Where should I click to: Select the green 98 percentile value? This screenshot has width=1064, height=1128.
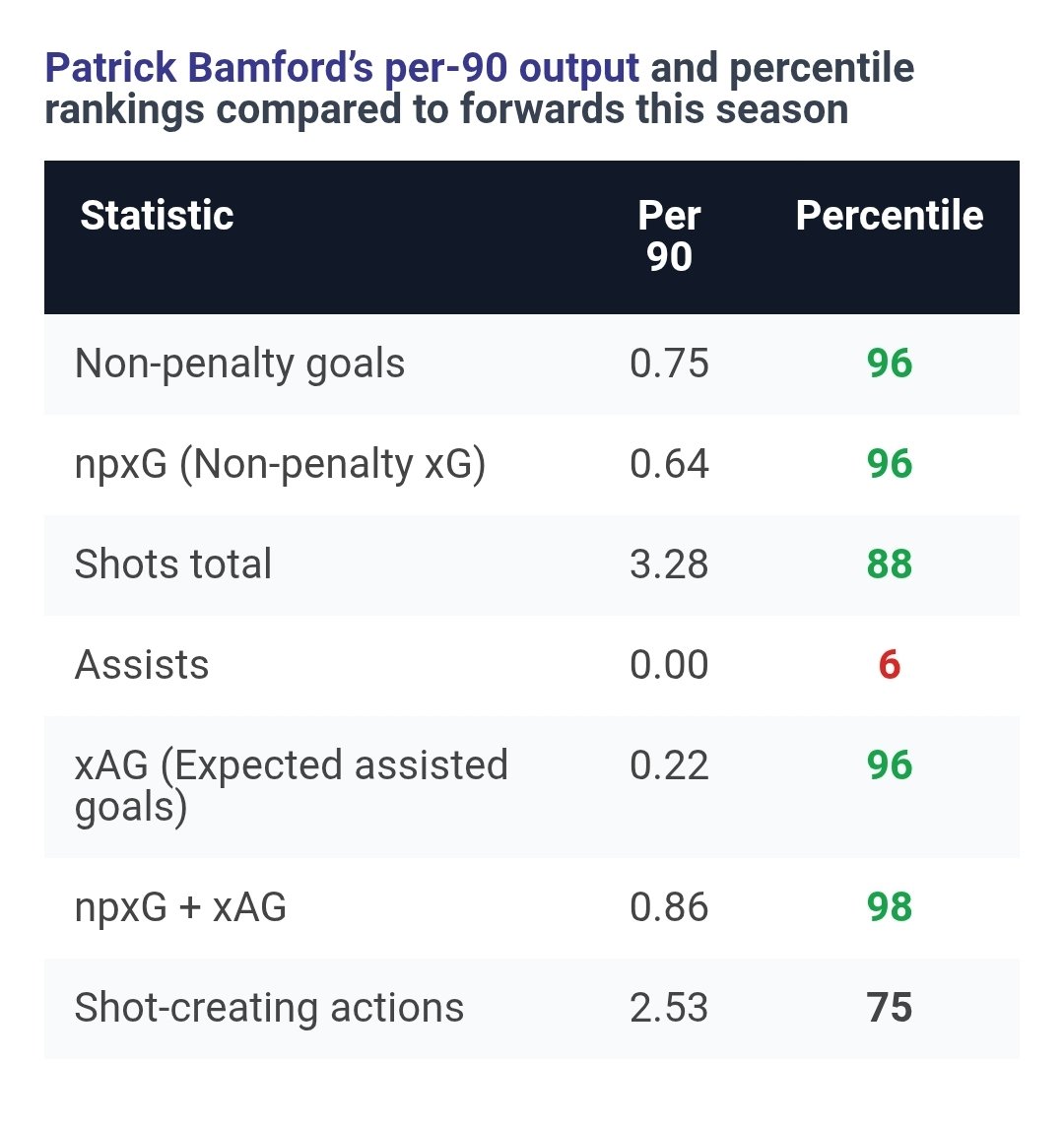(x=890, y=907)
